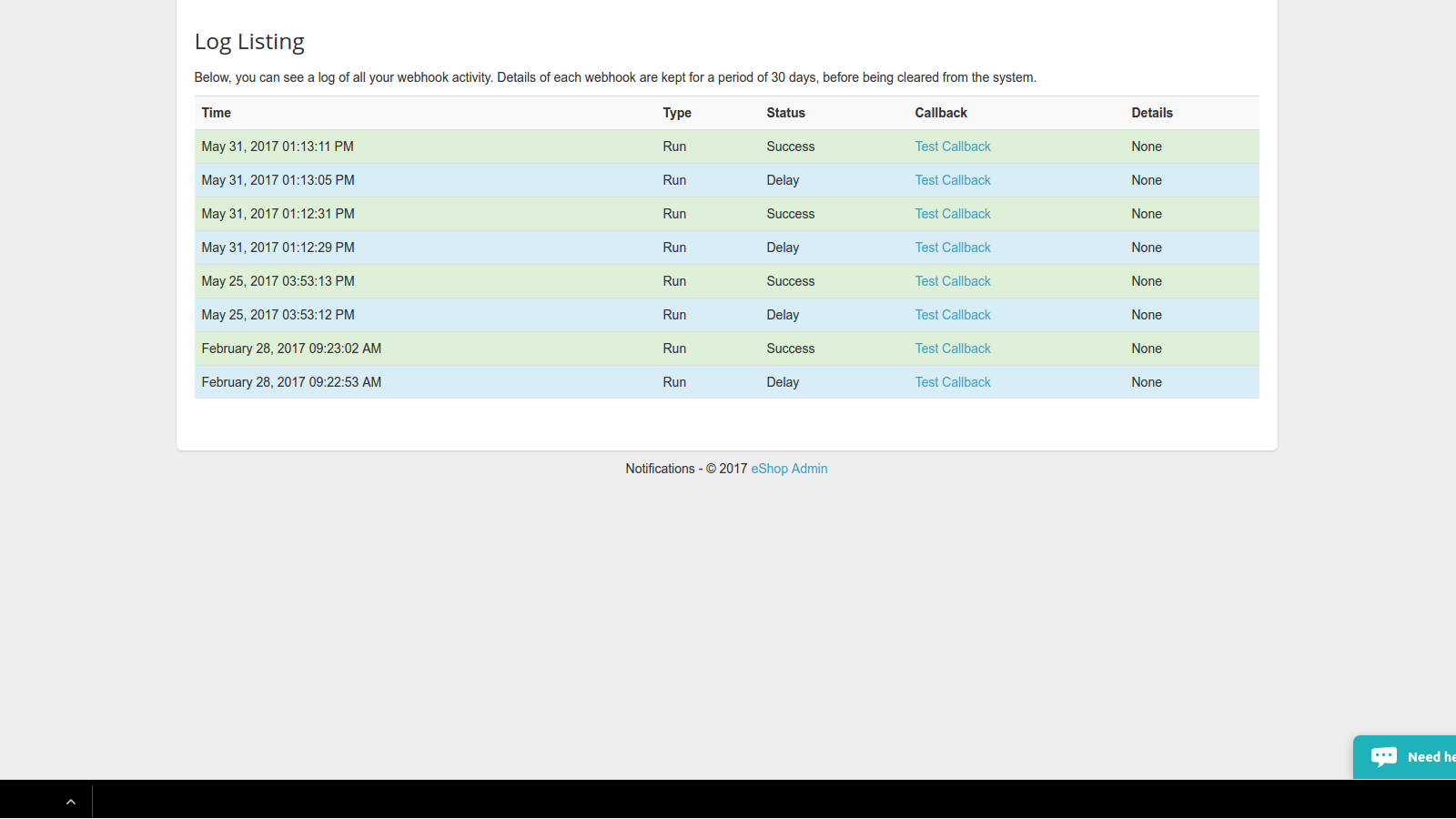Viewport: 1456px width, 819px height.
Task: Test Callback for the February 28 09:23:02 AM entry
Action: (952, 348)
